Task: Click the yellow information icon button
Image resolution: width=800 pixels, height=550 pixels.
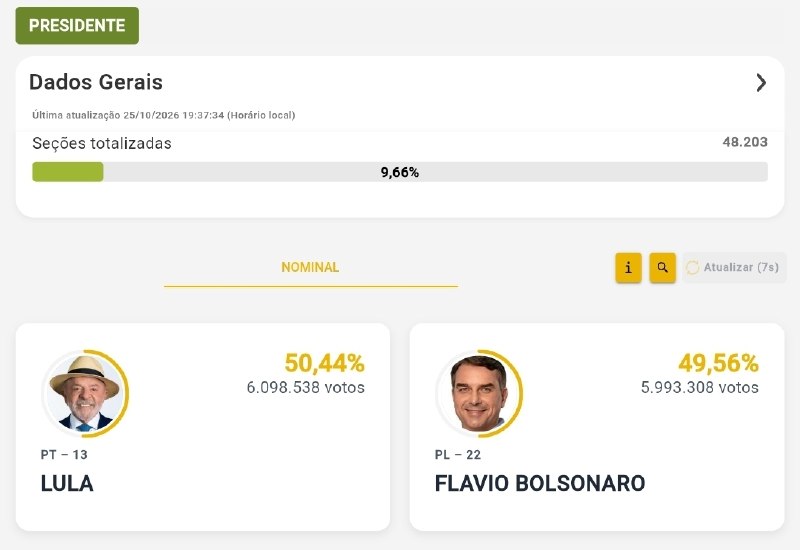Action: [628, 267]
